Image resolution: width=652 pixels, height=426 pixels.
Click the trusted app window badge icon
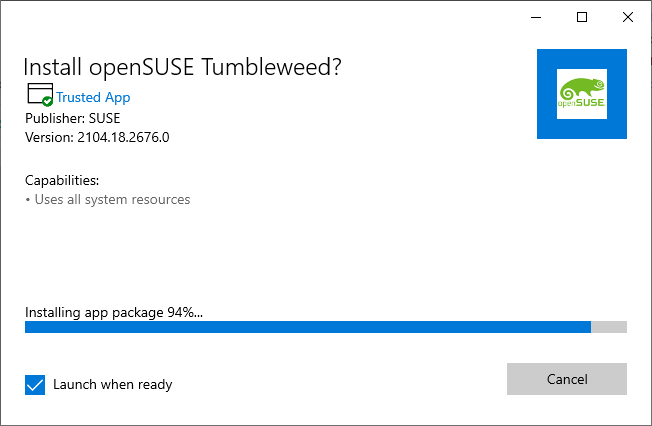coord(40,94)
